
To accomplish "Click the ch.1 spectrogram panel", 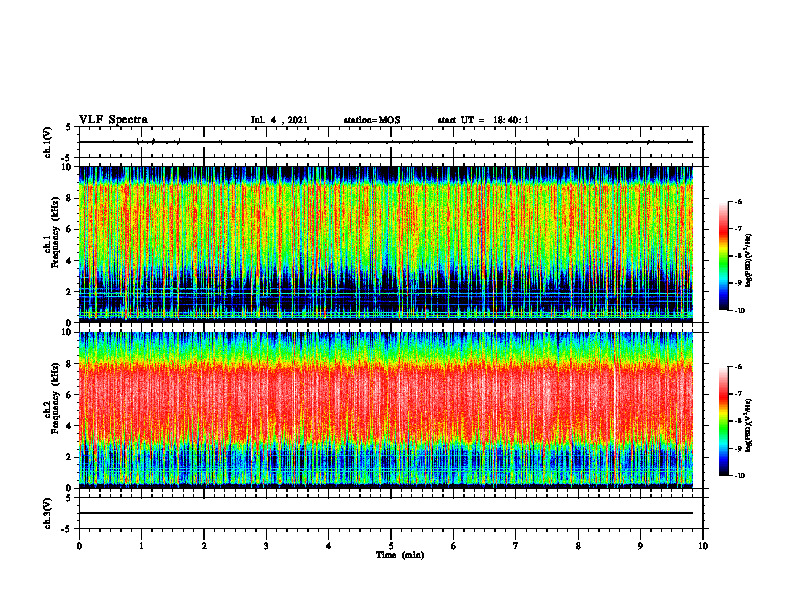I will point(386,244).
